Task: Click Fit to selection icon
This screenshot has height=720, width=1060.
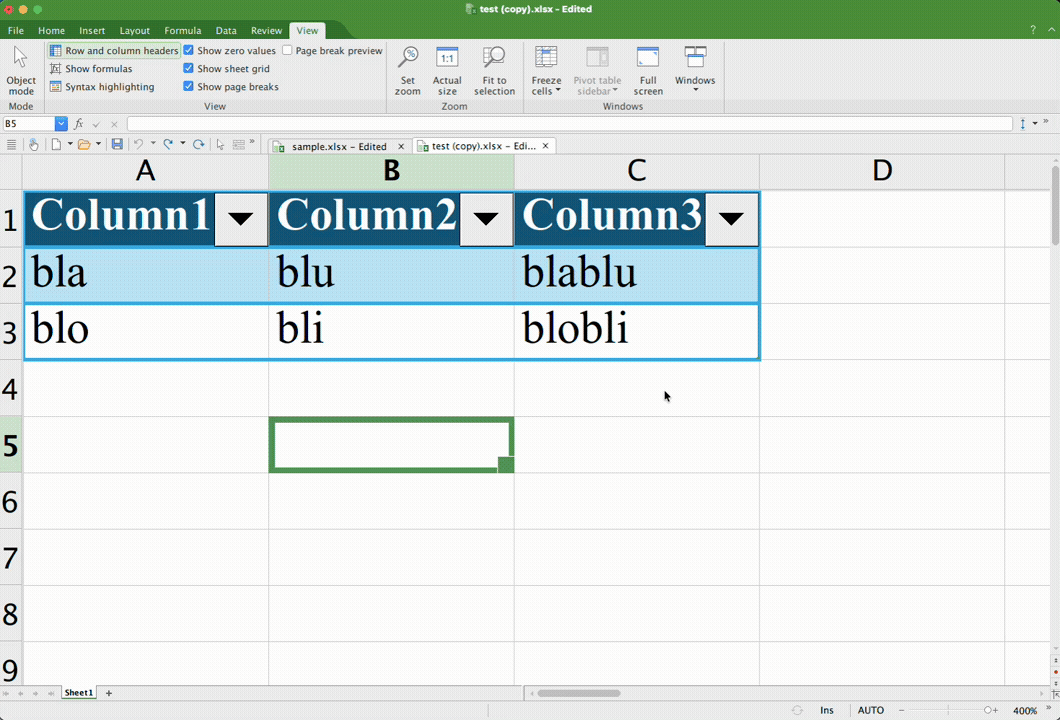Action: [494, 70]
